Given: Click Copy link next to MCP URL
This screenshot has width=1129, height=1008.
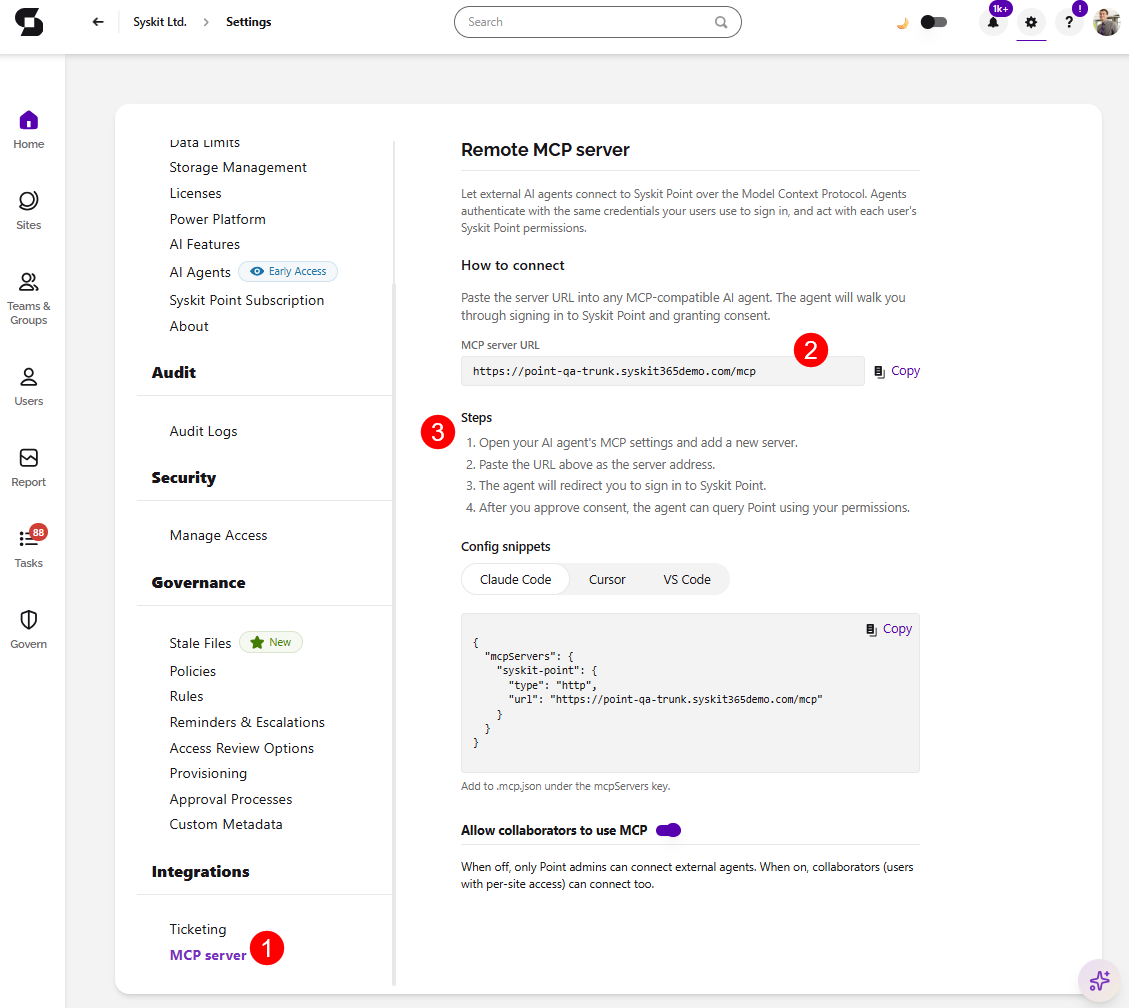Looking at the screenshot, I should pos(905,371).
